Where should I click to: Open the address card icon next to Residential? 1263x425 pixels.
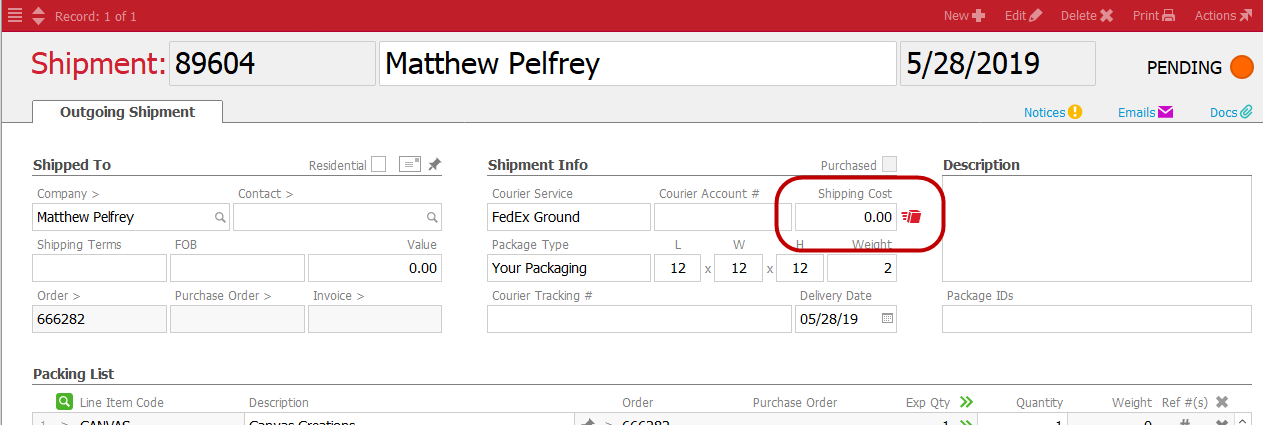click(x=409, y=165)
